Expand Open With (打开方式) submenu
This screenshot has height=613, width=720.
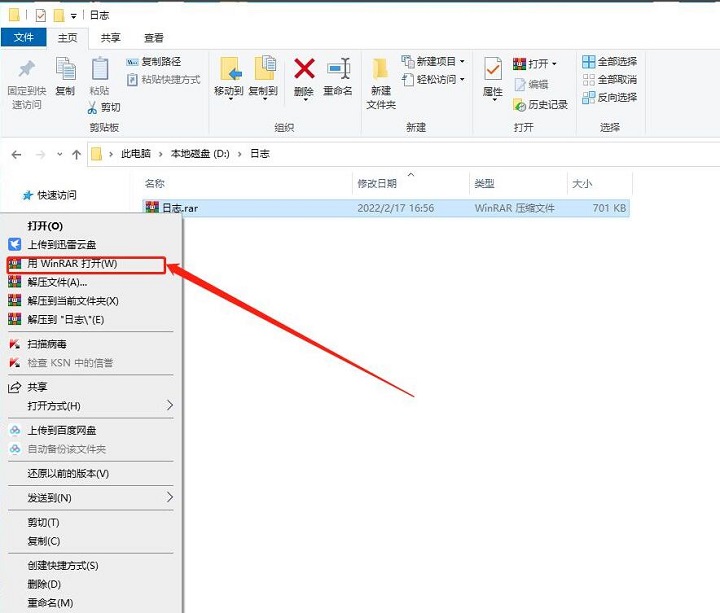[x=170, y=405]
